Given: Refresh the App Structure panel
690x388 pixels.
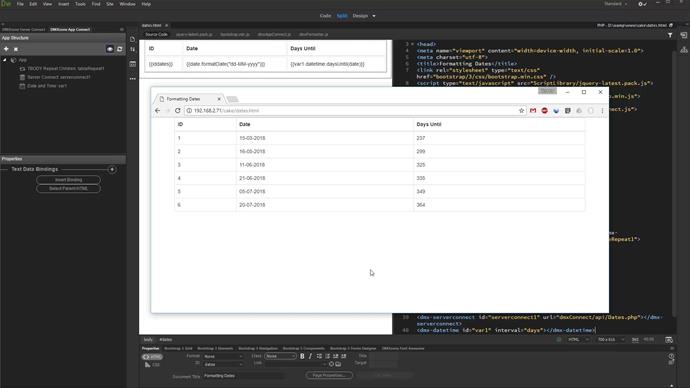Looking at the screenshot, I should (x=120, y=49).
